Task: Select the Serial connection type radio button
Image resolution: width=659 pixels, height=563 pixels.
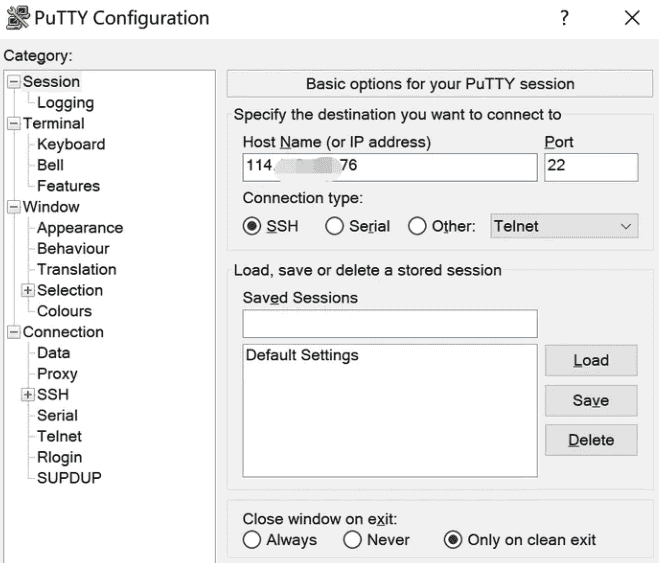Action: tap(334, 226)
